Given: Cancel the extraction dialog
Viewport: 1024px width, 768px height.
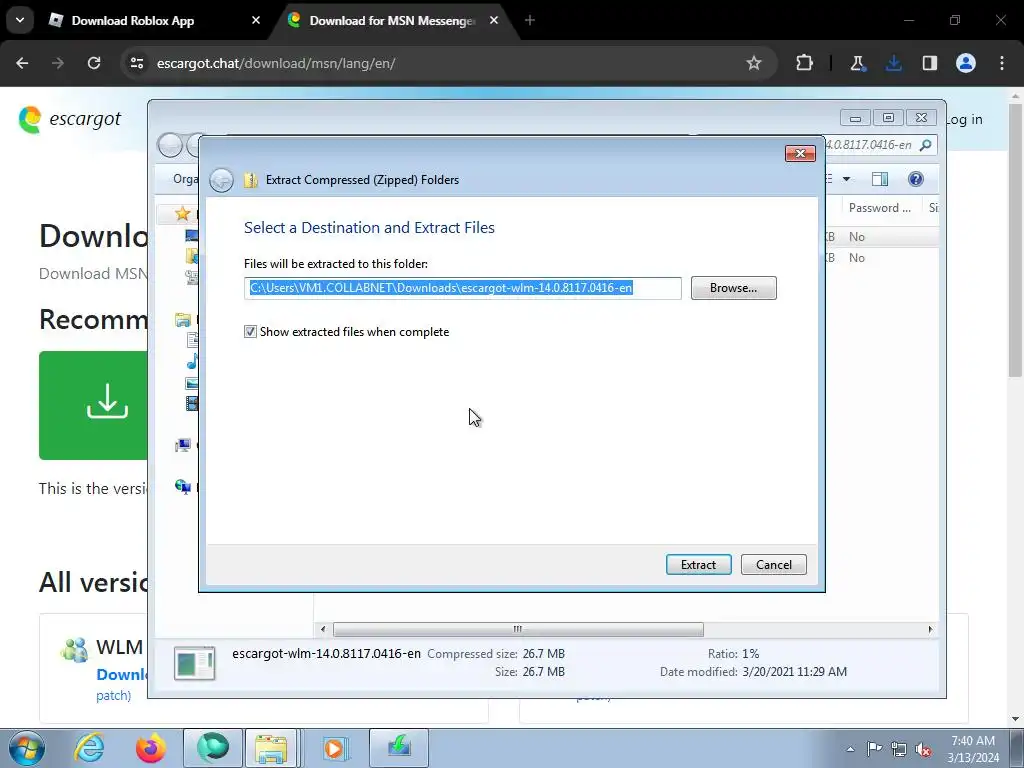Looking at the screenshot, I should click(773, 564).
